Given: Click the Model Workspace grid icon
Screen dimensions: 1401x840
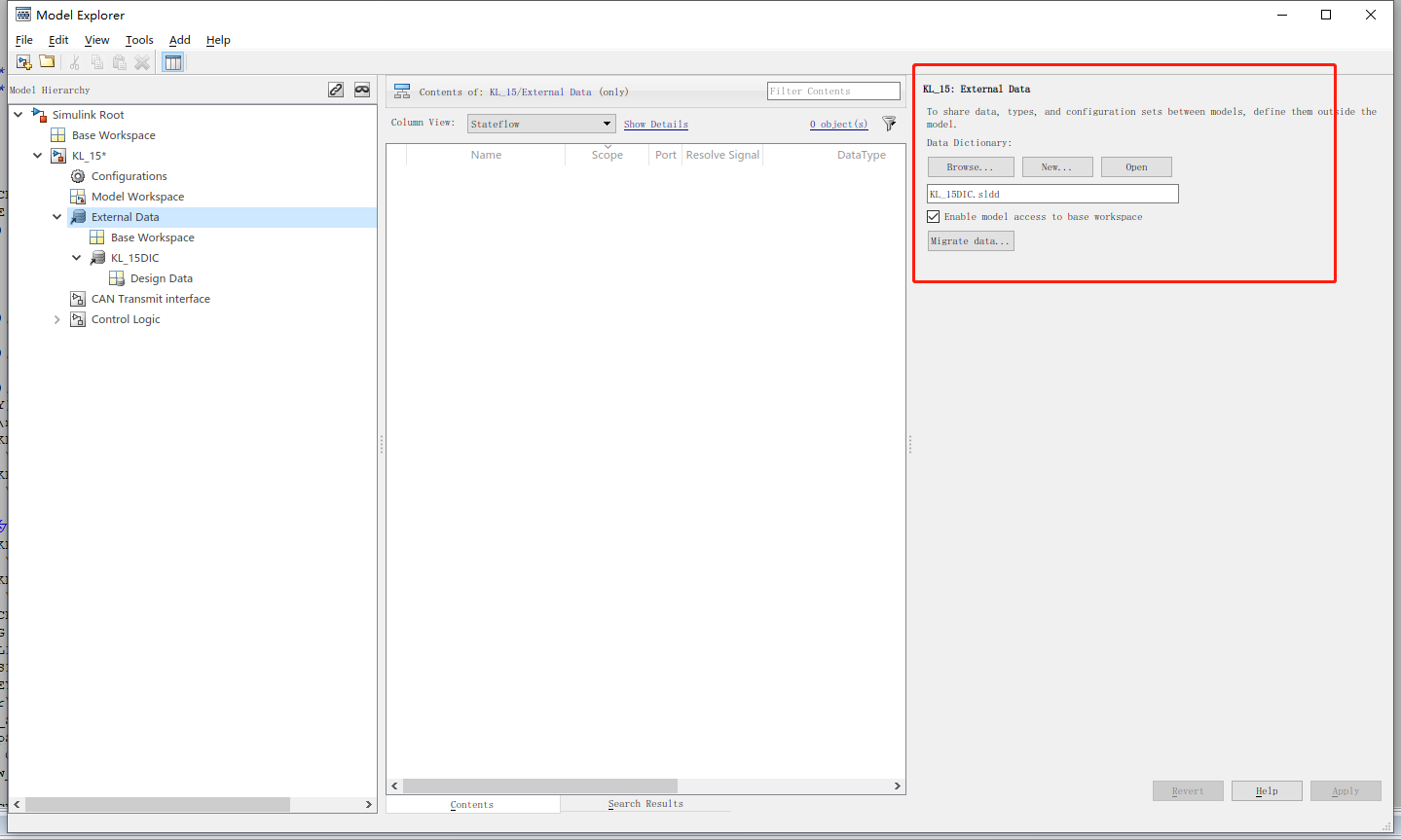Looking at the screenshot, I should (78, 197).
